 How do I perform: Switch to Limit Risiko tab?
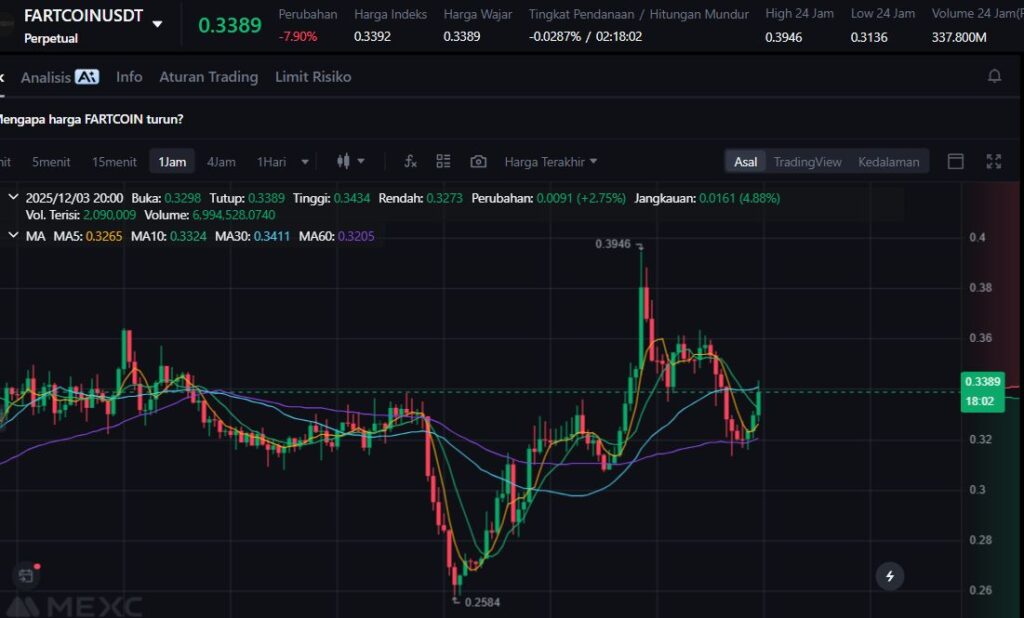point(313,77)
